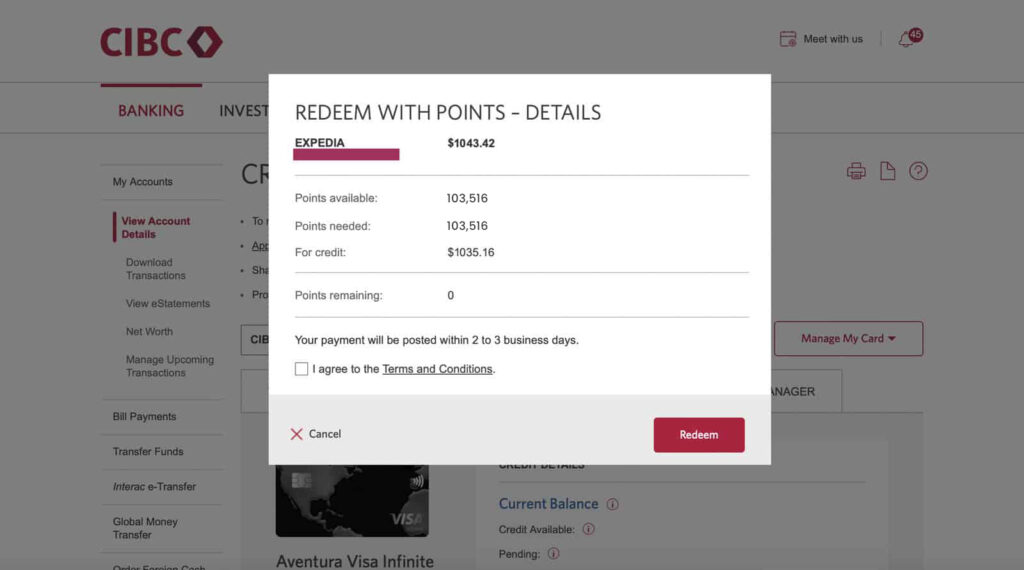Click the Meet with us calendar icon
The image size is (1024, 570).
click(788, 39)
